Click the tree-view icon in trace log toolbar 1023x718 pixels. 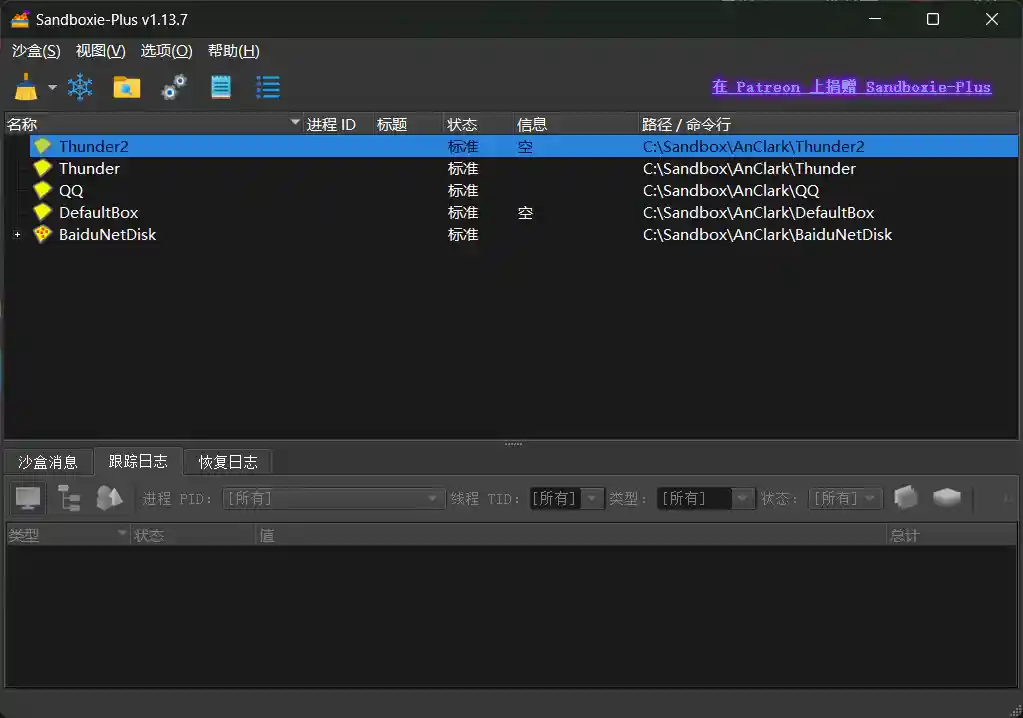[67, 498]
